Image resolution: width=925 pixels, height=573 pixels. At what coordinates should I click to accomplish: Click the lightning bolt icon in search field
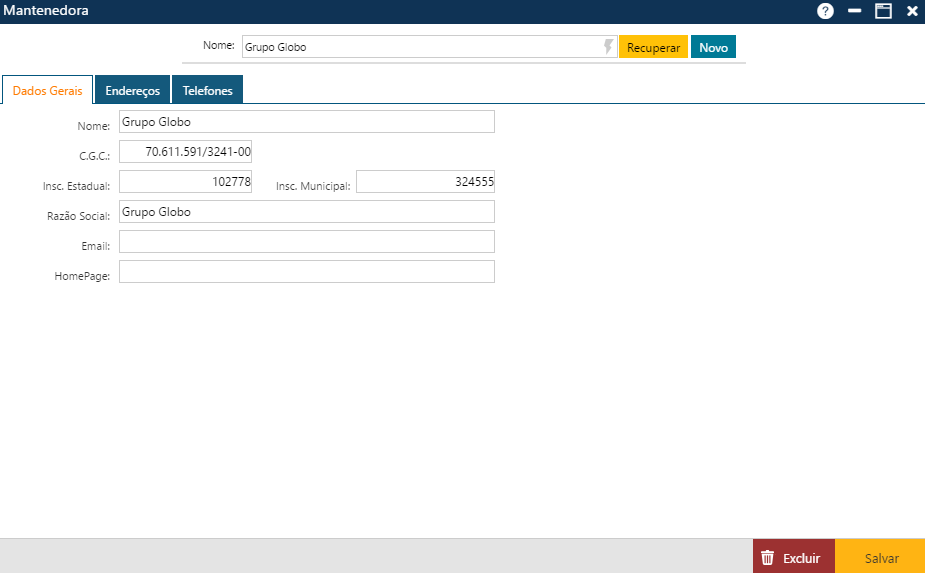[x=608, y=47]
